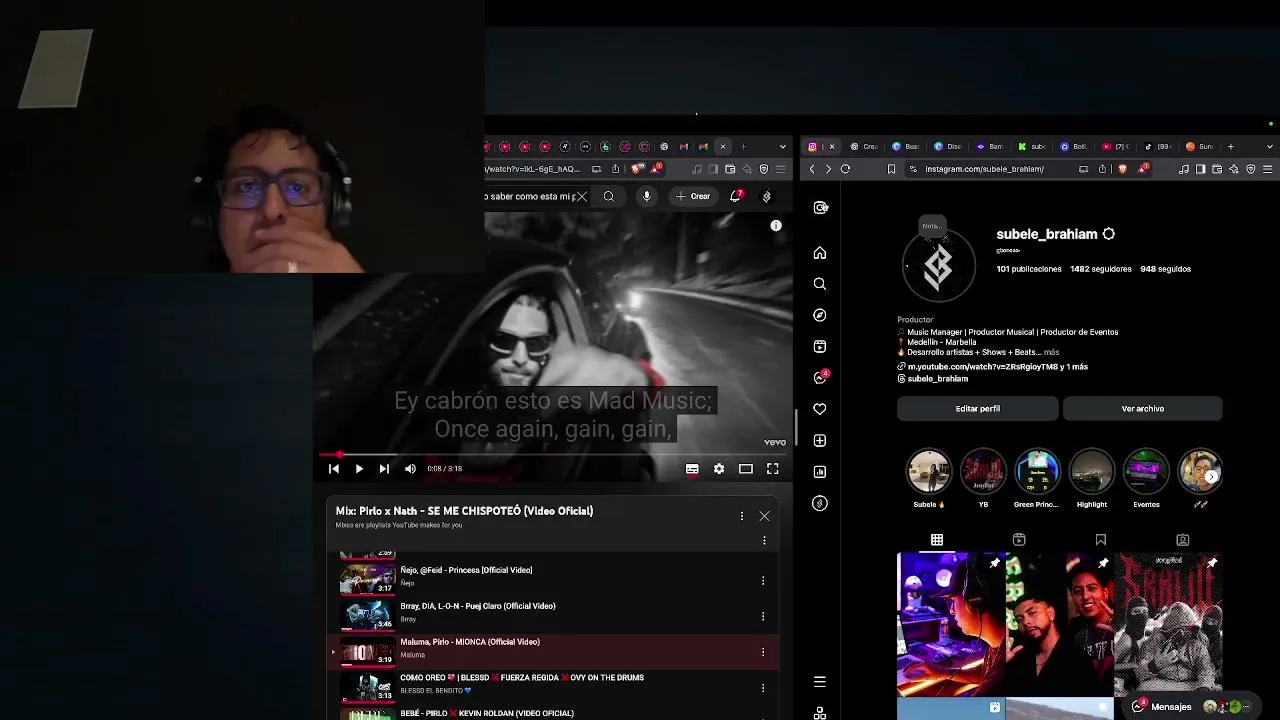1280x720 pixels.
Task: Open Instagram notifications heart icon
Action: pyautogui.click(x=820, y=409)
